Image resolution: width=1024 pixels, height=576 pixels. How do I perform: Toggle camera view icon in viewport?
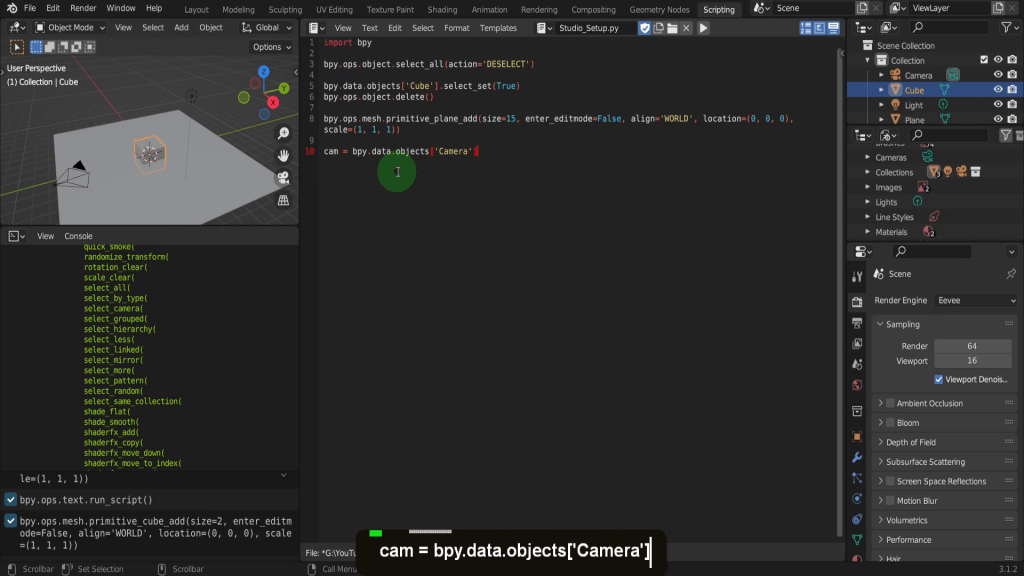[283, 178]
